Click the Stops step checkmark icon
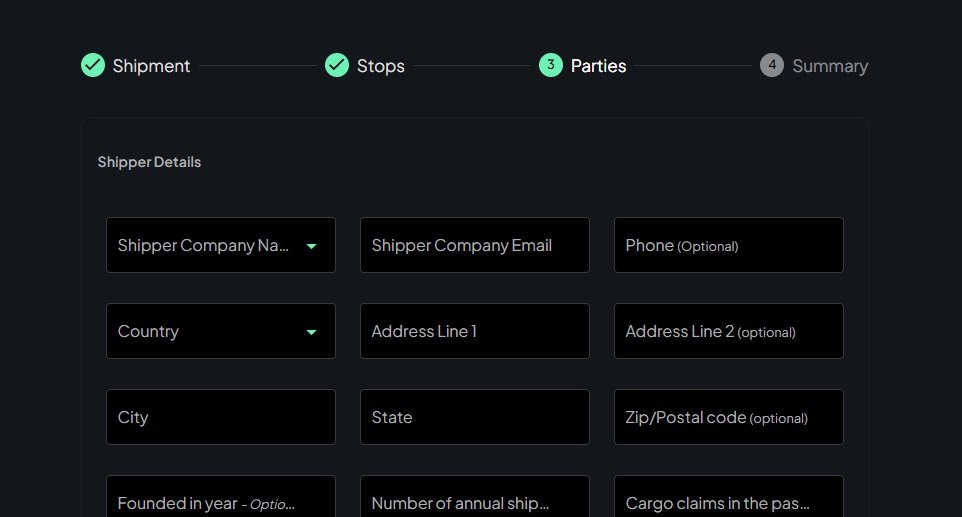 [x=337, y=66]
